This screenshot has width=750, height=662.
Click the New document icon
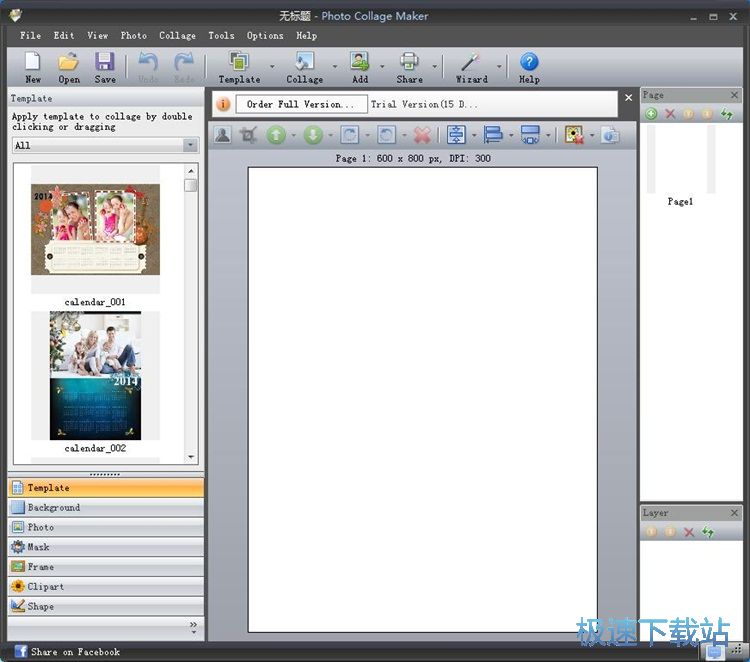point(33,63)
